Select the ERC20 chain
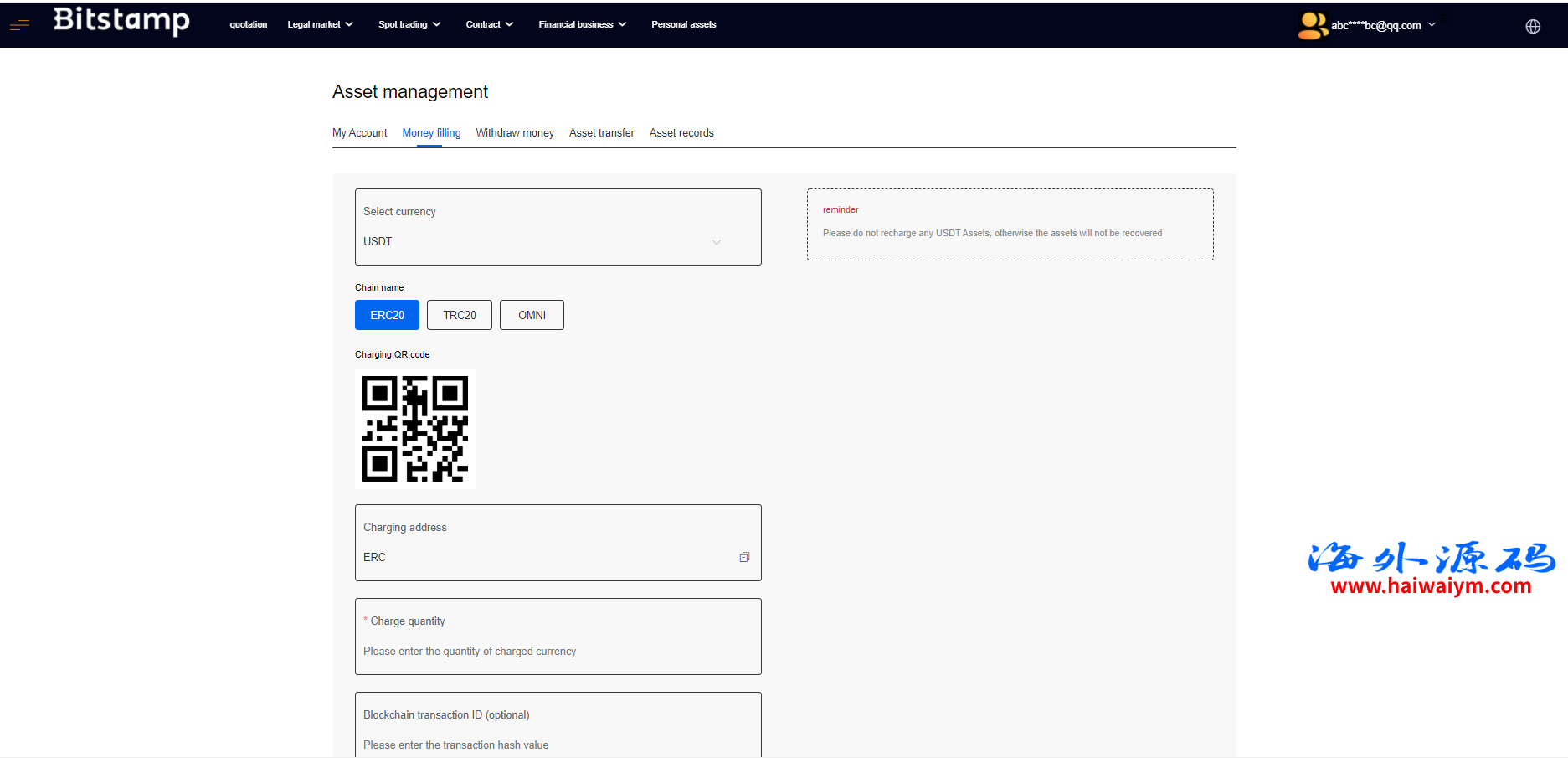The width and height of the screenshot is (1568, 758). 387,315
